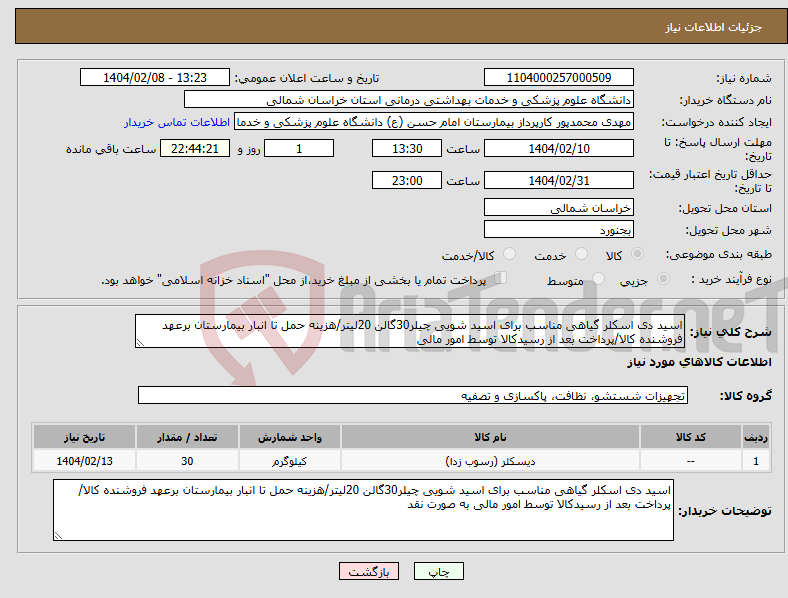Click the description textarea resize handle
The image size is (788, 598).
pyautogui.click(x=140, y=343)
